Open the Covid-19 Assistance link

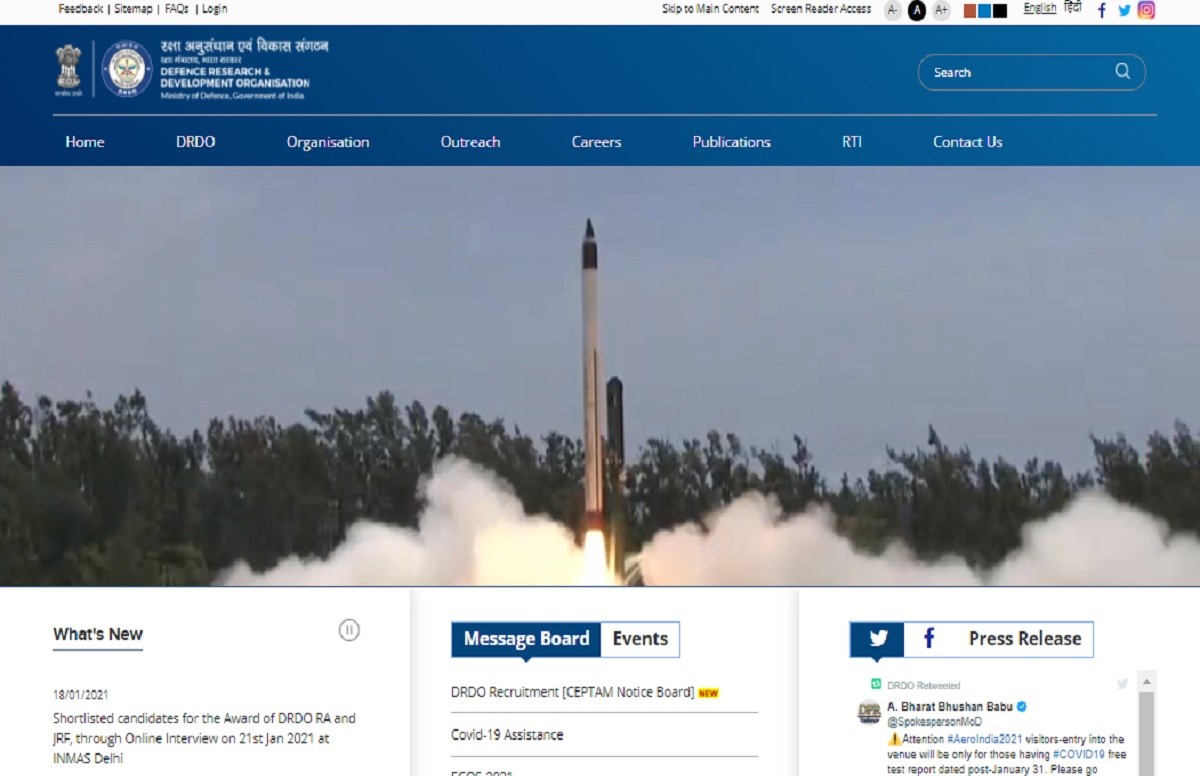[x=507, y=735]
